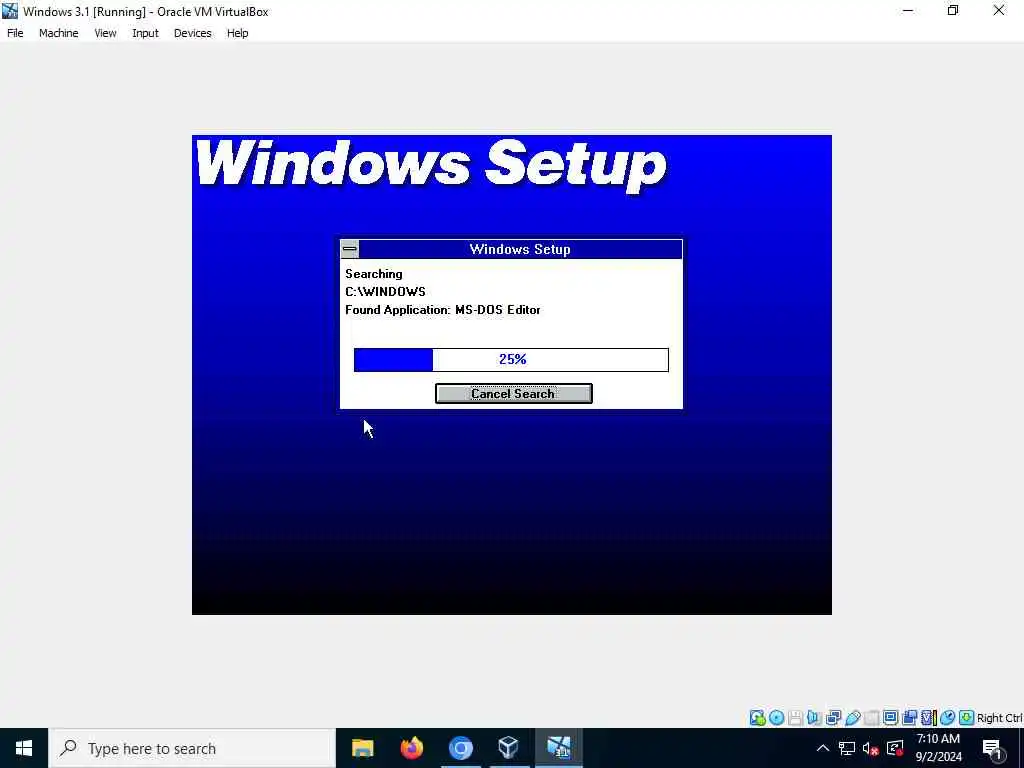Open the Input menu
This screenshot has height=768, width=1024.
point(145,33)
